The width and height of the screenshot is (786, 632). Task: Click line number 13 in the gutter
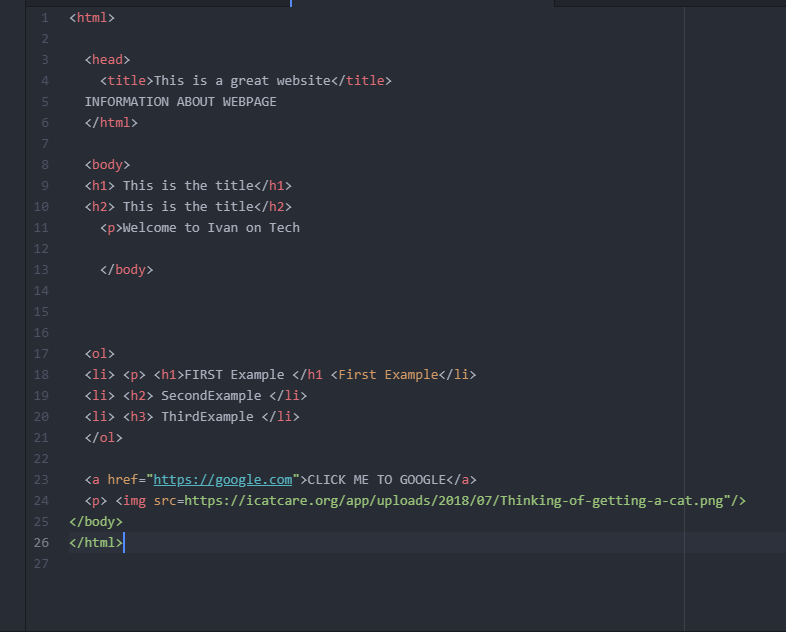41,270
